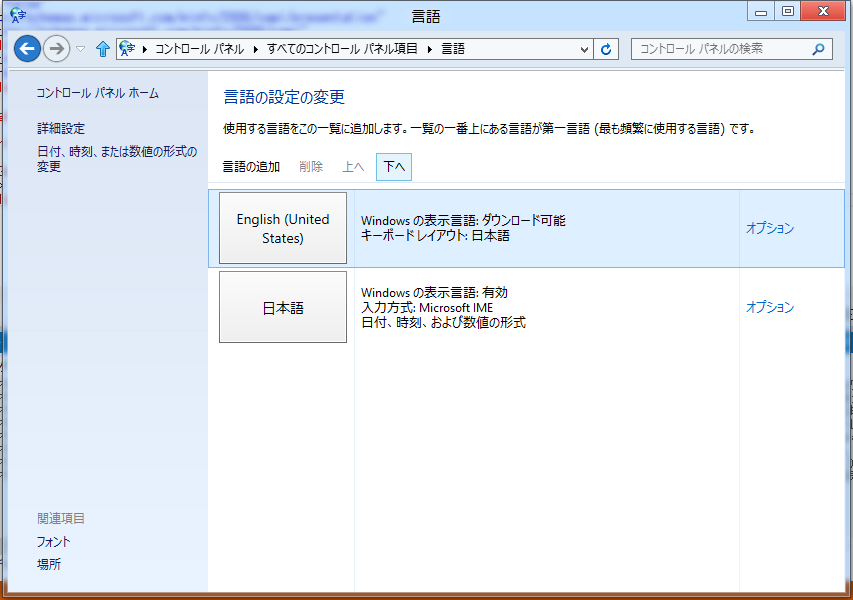Viewport: 853px width, 600px height.
Task: Open 詳細設定 in the sidebar
Action: 61,128
